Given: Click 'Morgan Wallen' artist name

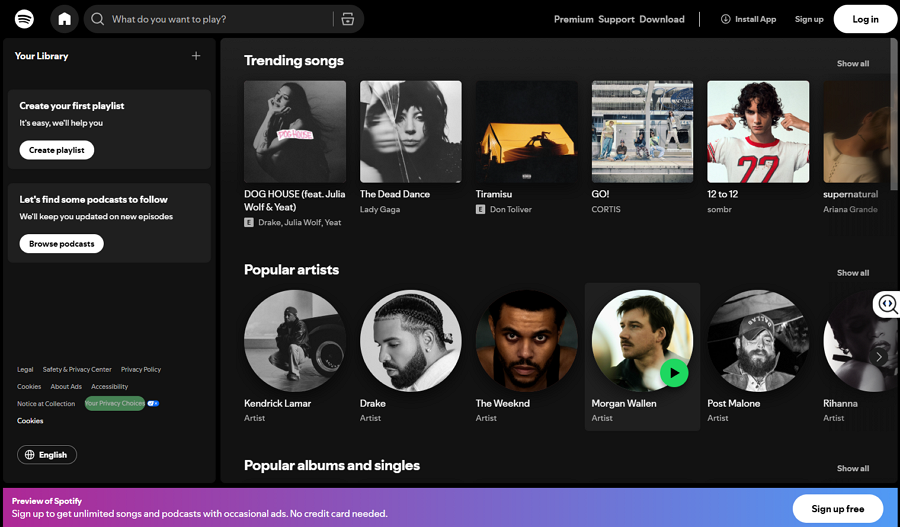Looking at the screenshot, I should [624, 404].
